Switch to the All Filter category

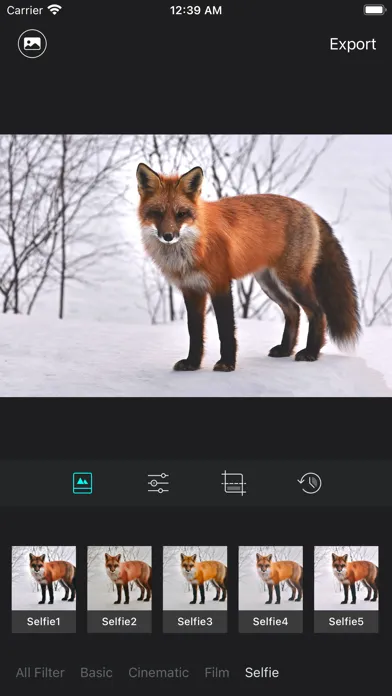40,672
